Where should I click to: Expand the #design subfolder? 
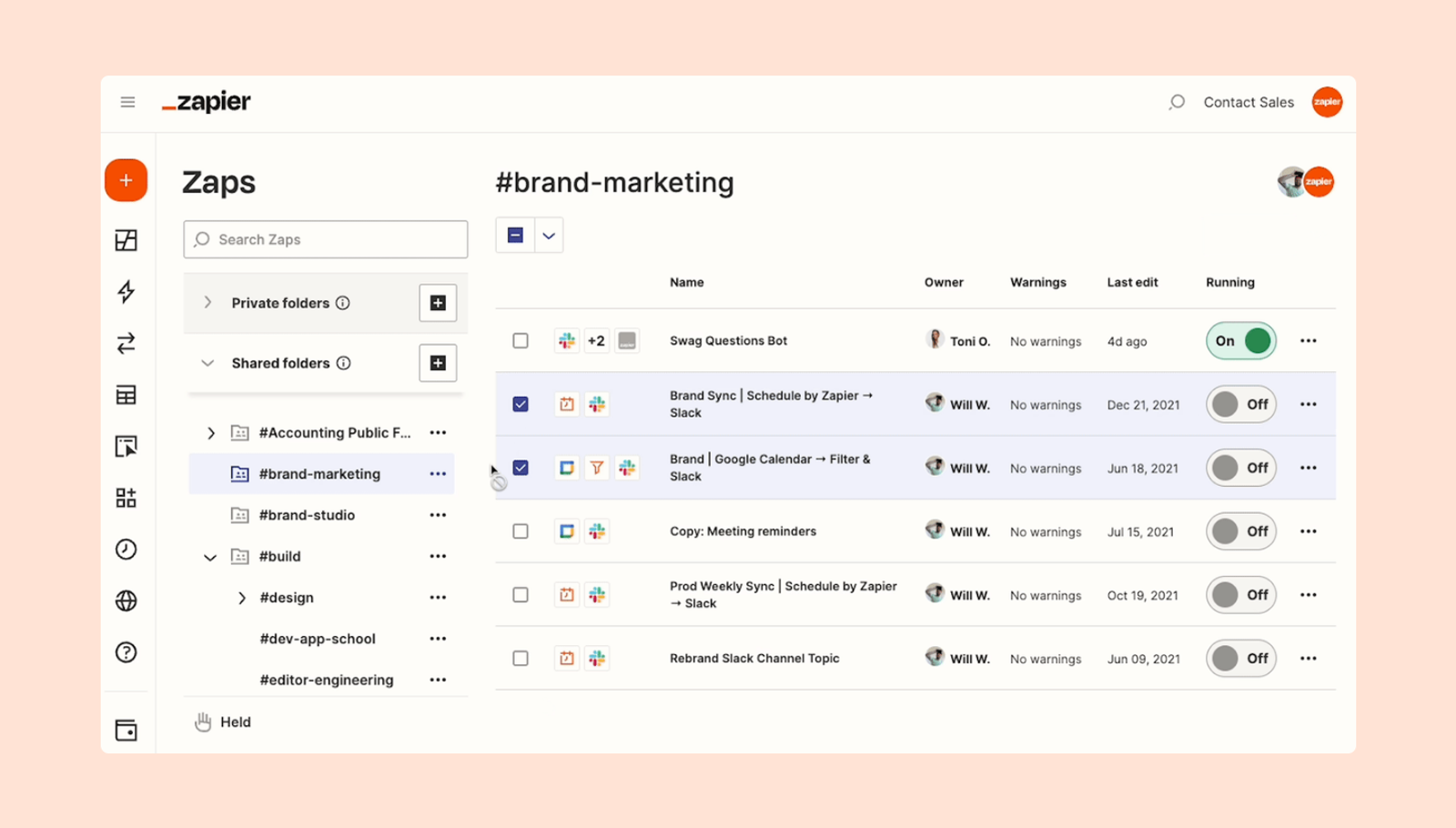pos(242,598)
